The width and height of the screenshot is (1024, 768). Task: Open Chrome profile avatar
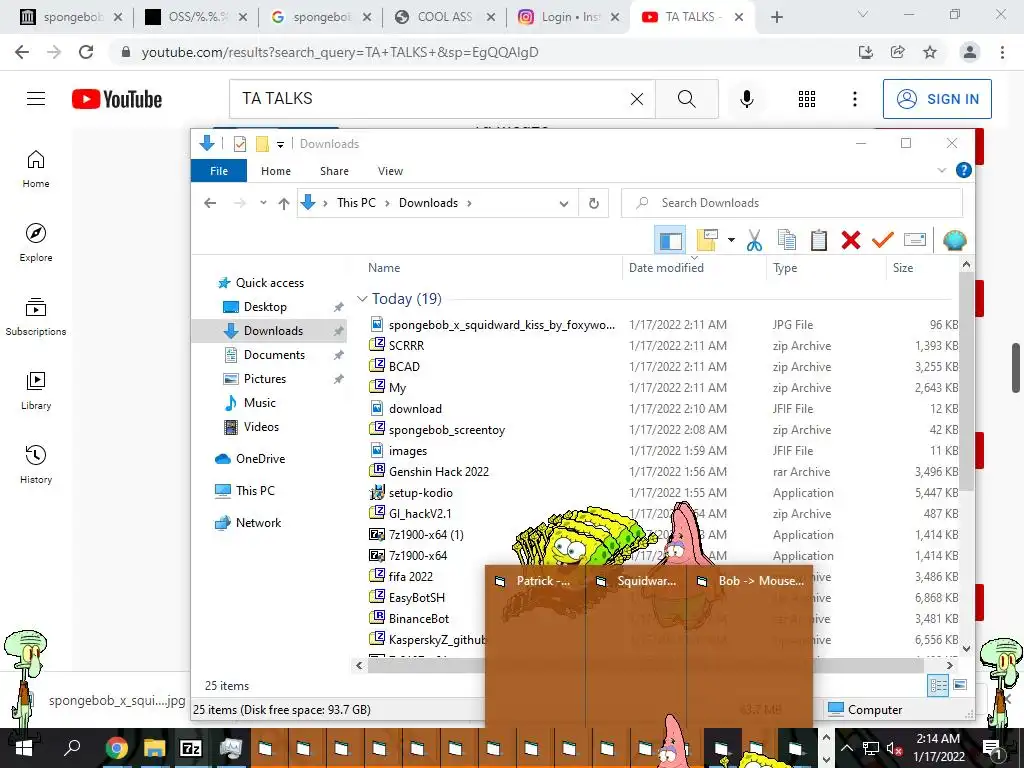970,52
